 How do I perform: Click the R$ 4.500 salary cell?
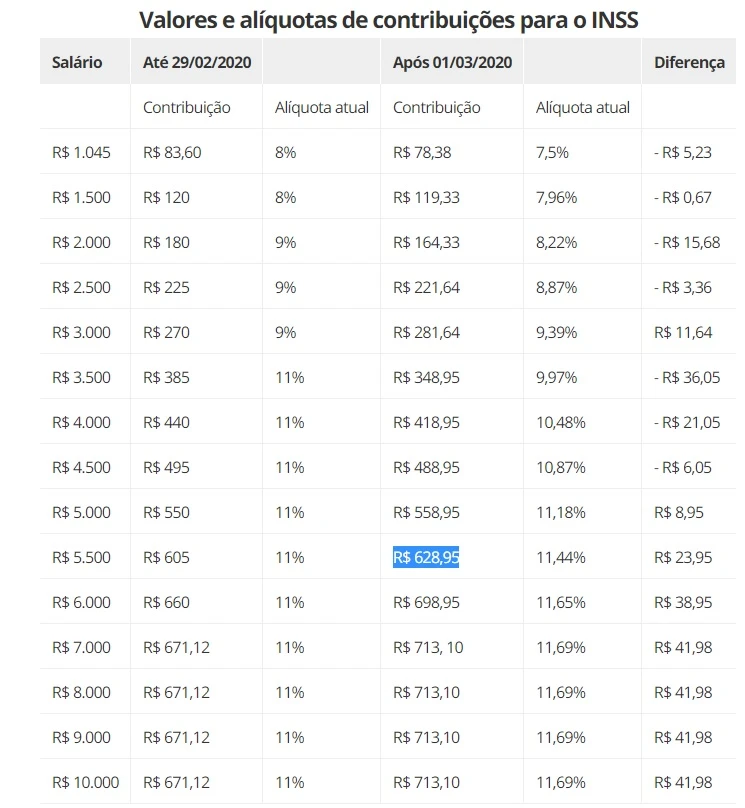[x=82, y=467]
